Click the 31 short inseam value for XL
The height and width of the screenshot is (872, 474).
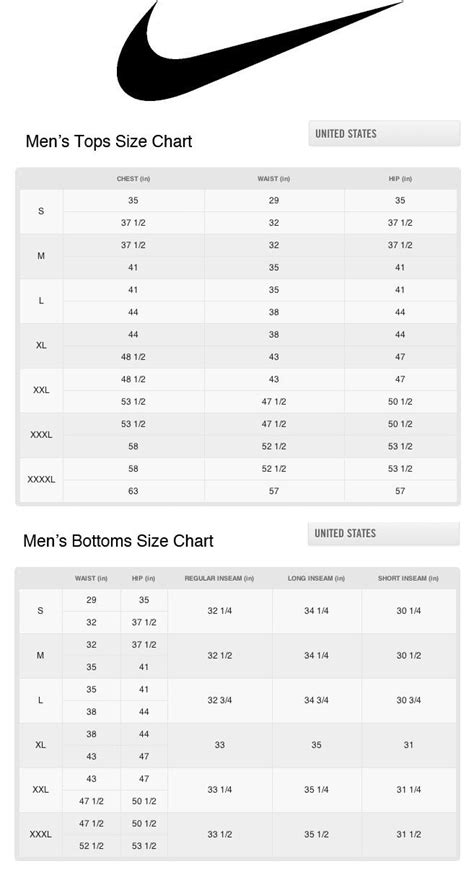point(408,745)
